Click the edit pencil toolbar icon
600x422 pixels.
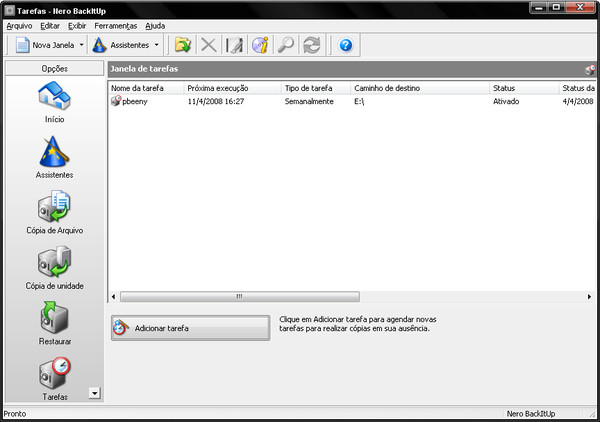click(x=234, y=45)
